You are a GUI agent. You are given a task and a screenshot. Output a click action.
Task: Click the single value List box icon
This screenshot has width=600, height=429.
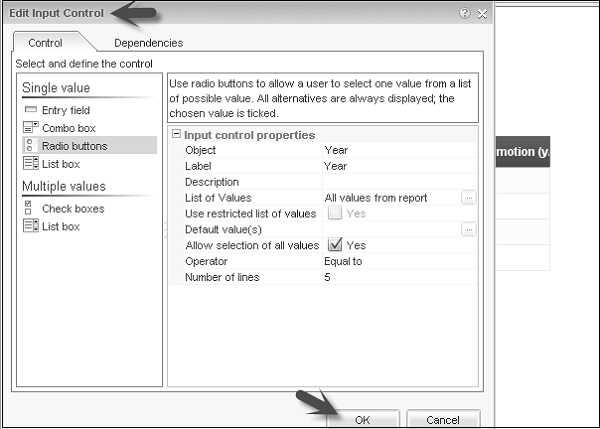pos(31,163)
